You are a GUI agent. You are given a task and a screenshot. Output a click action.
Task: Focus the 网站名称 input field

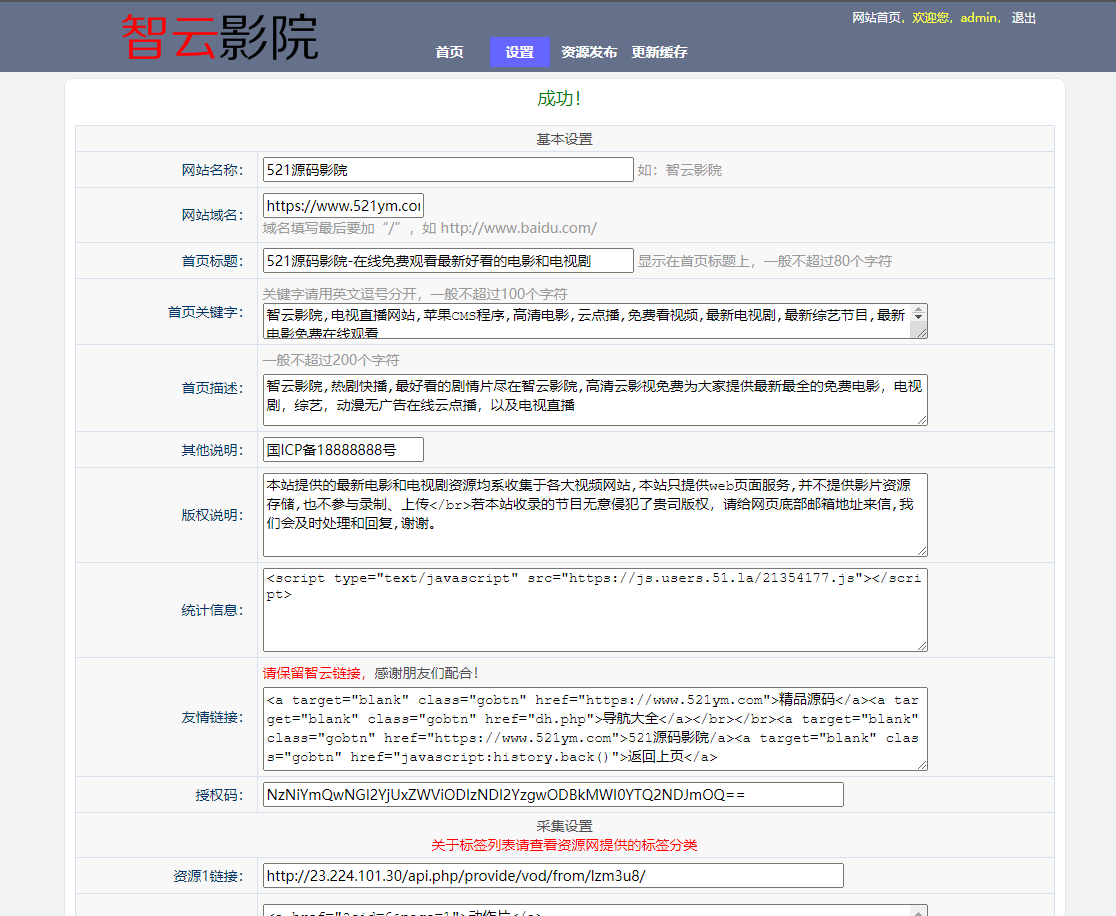(448, 170)
